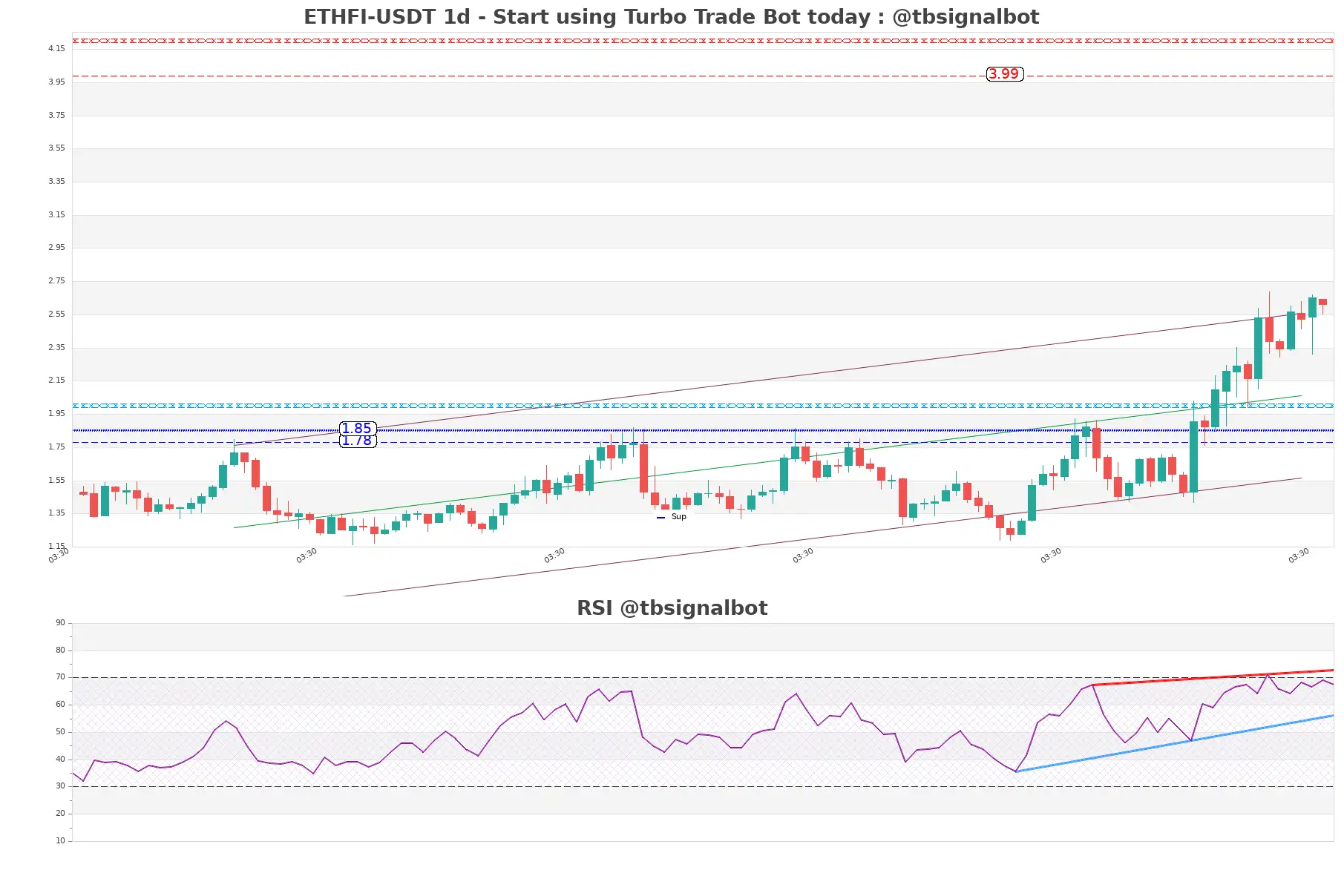Click the RSI 10 axis label
Screen dimensions: 1344x896
[60, 841]
